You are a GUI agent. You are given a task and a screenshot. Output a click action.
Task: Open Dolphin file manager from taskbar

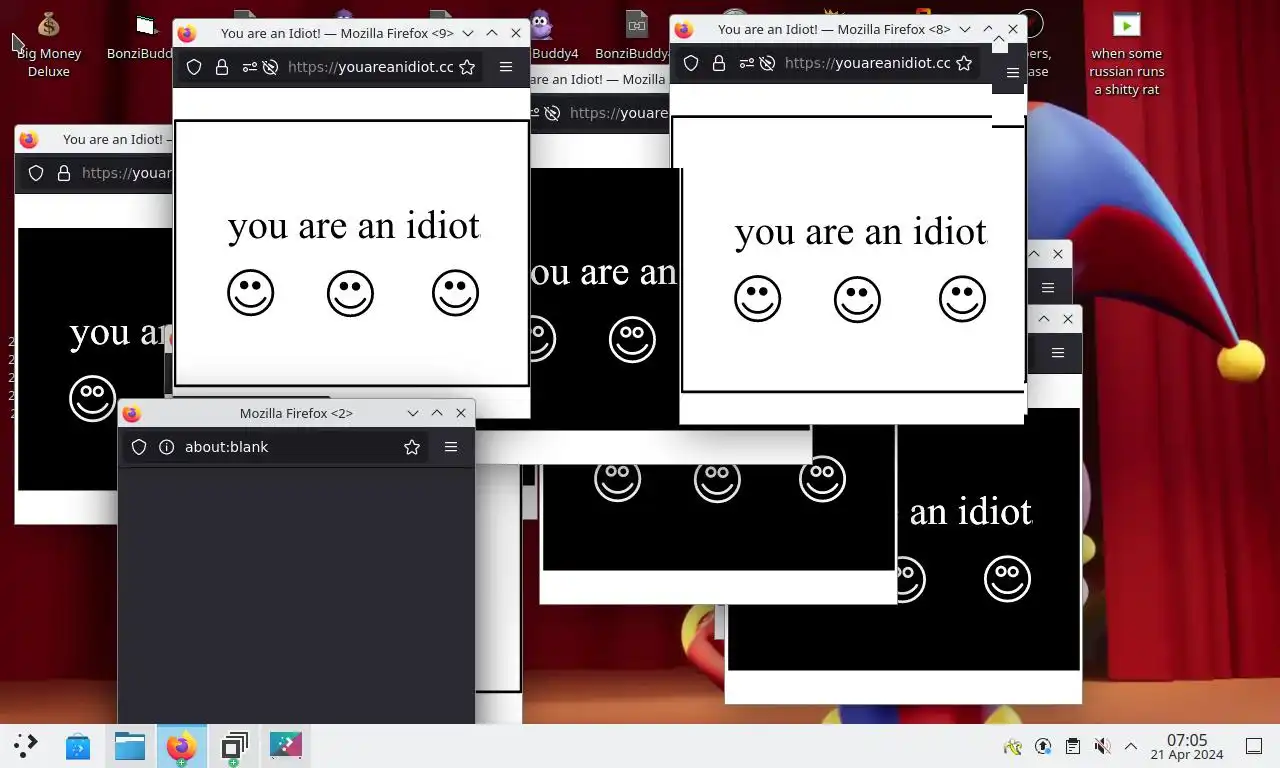130,745
